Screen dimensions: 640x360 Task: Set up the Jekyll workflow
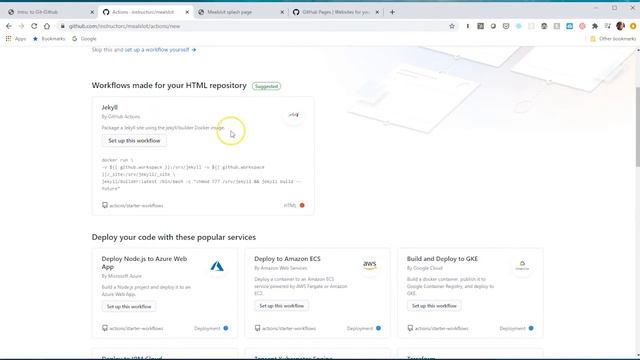pos(134,141)
